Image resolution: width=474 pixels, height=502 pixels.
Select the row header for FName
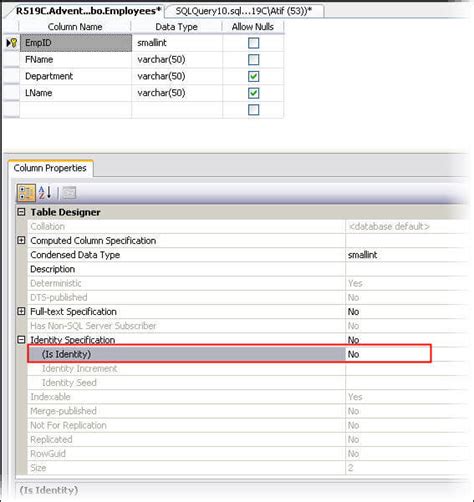[x=12, y=60]
